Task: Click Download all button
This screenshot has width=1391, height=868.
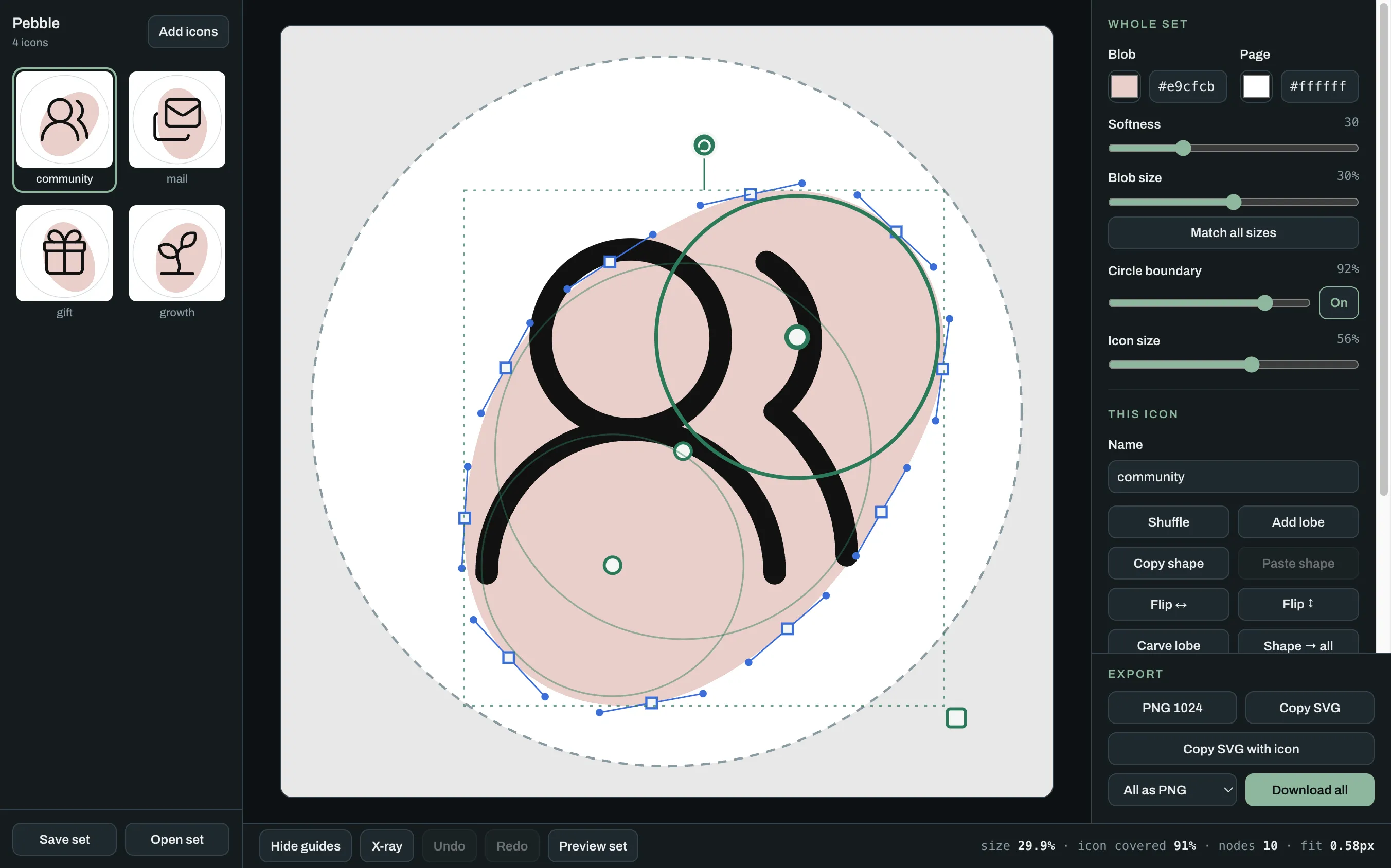Action: (1309, 790)
